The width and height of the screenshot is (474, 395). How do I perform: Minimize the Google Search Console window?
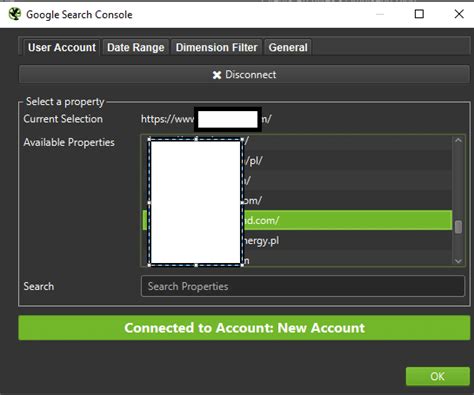coord(380,14)
